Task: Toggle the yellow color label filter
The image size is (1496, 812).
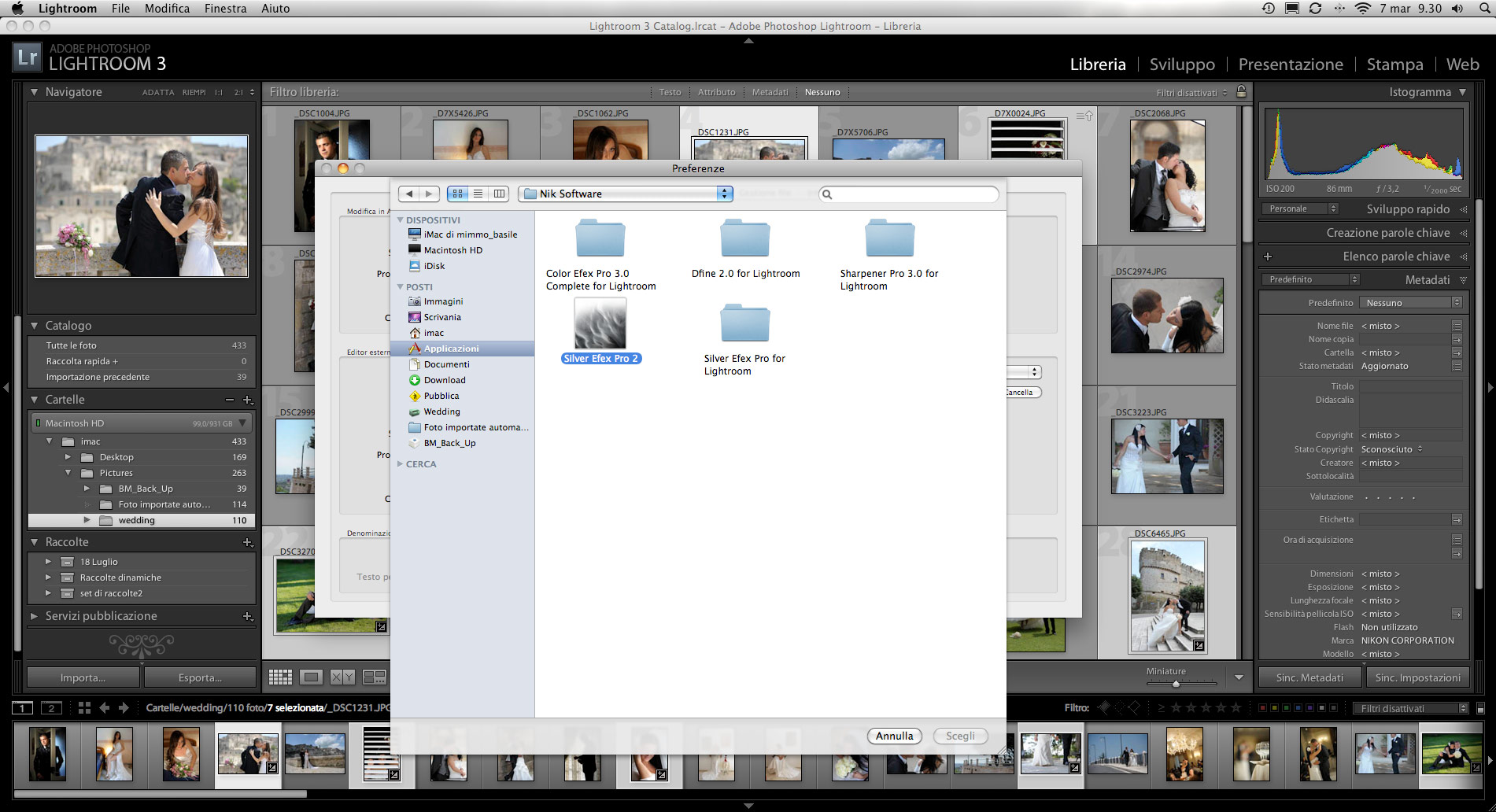Action: pos(1274,707)
